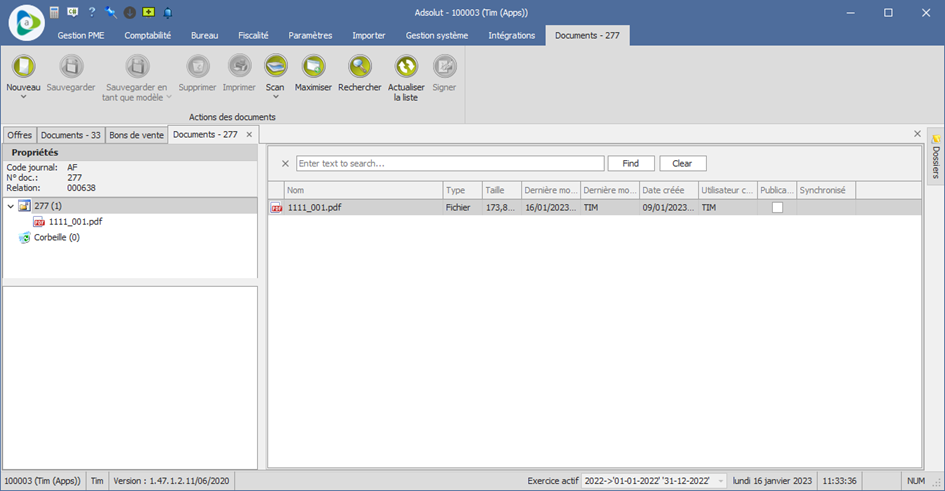This screenshot has width=945, height=491.
Task: Click the PDF icon in the 1111_001.pdf list row
Action: point(277,208)
